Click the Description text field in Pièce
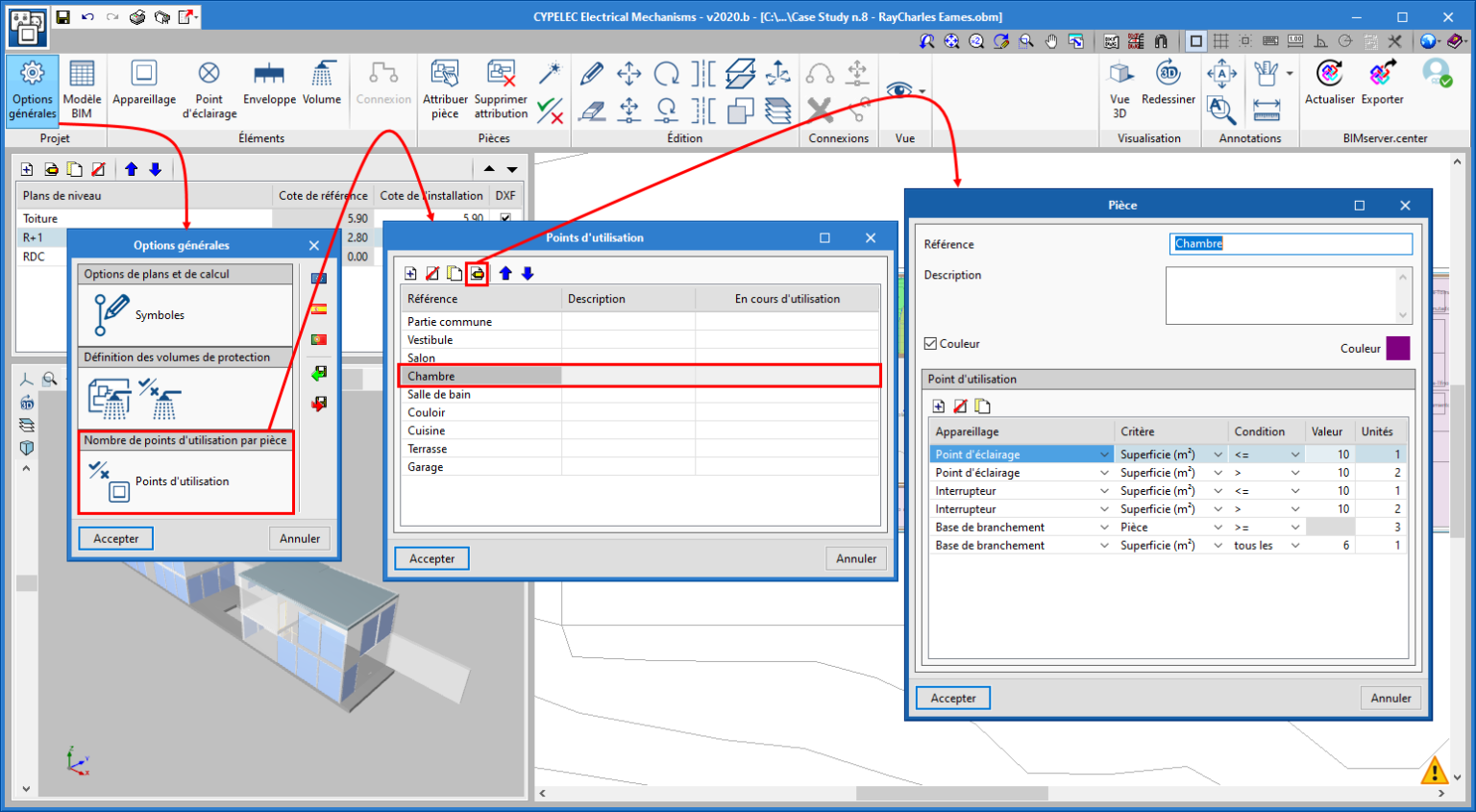The width and height of the screenshot is (1476, 812). pos(1281,295)
